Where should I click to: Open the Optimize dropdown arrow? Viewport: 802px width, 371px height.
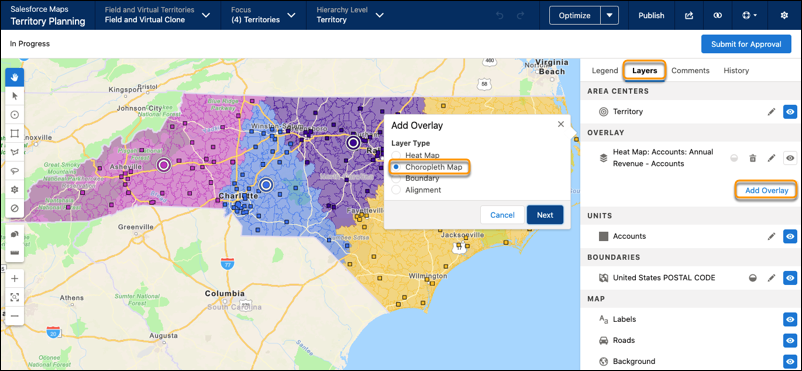point(609,15)
